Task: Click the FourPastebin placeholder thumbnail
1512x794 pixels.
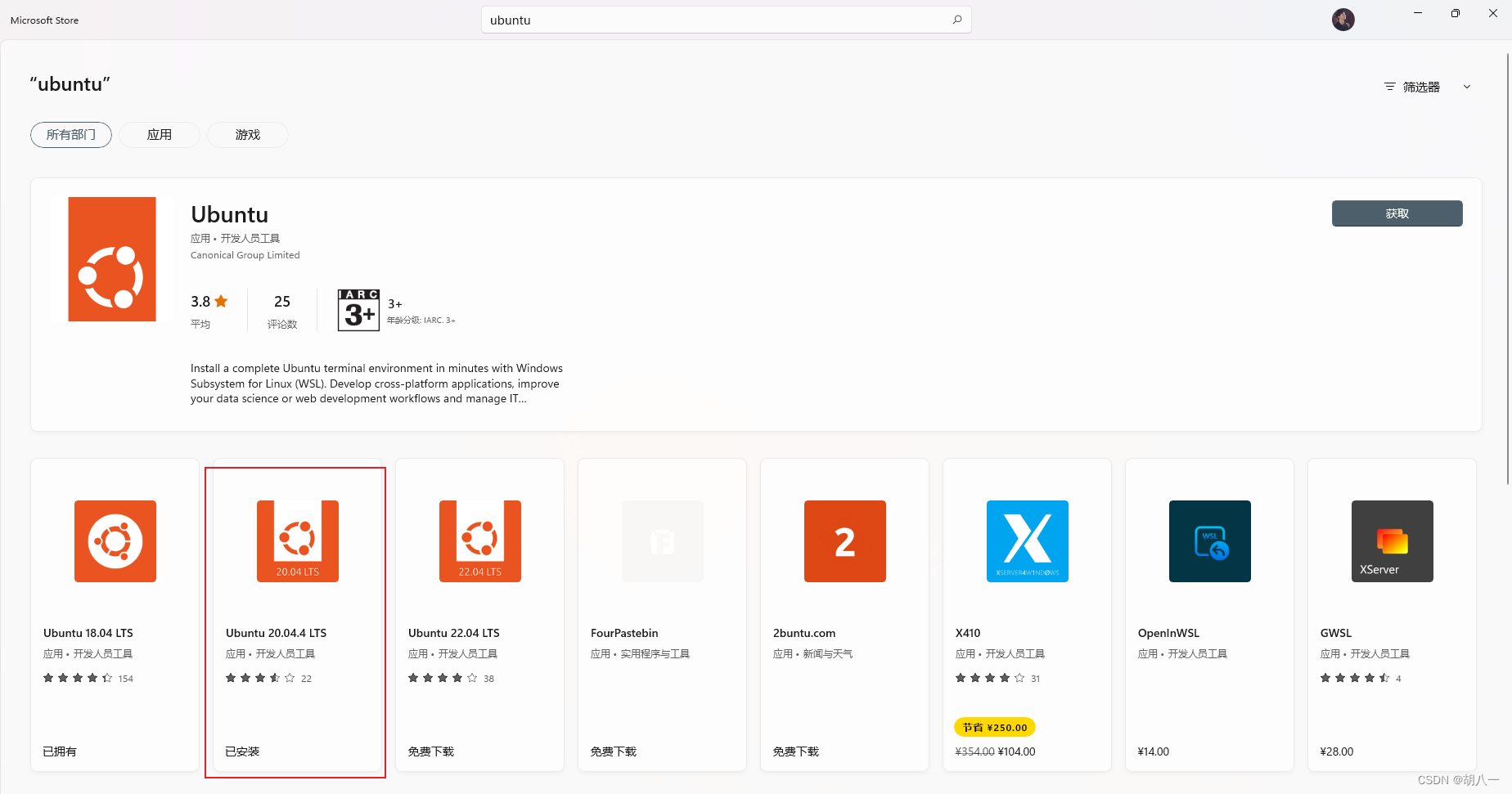Action: 662,541
